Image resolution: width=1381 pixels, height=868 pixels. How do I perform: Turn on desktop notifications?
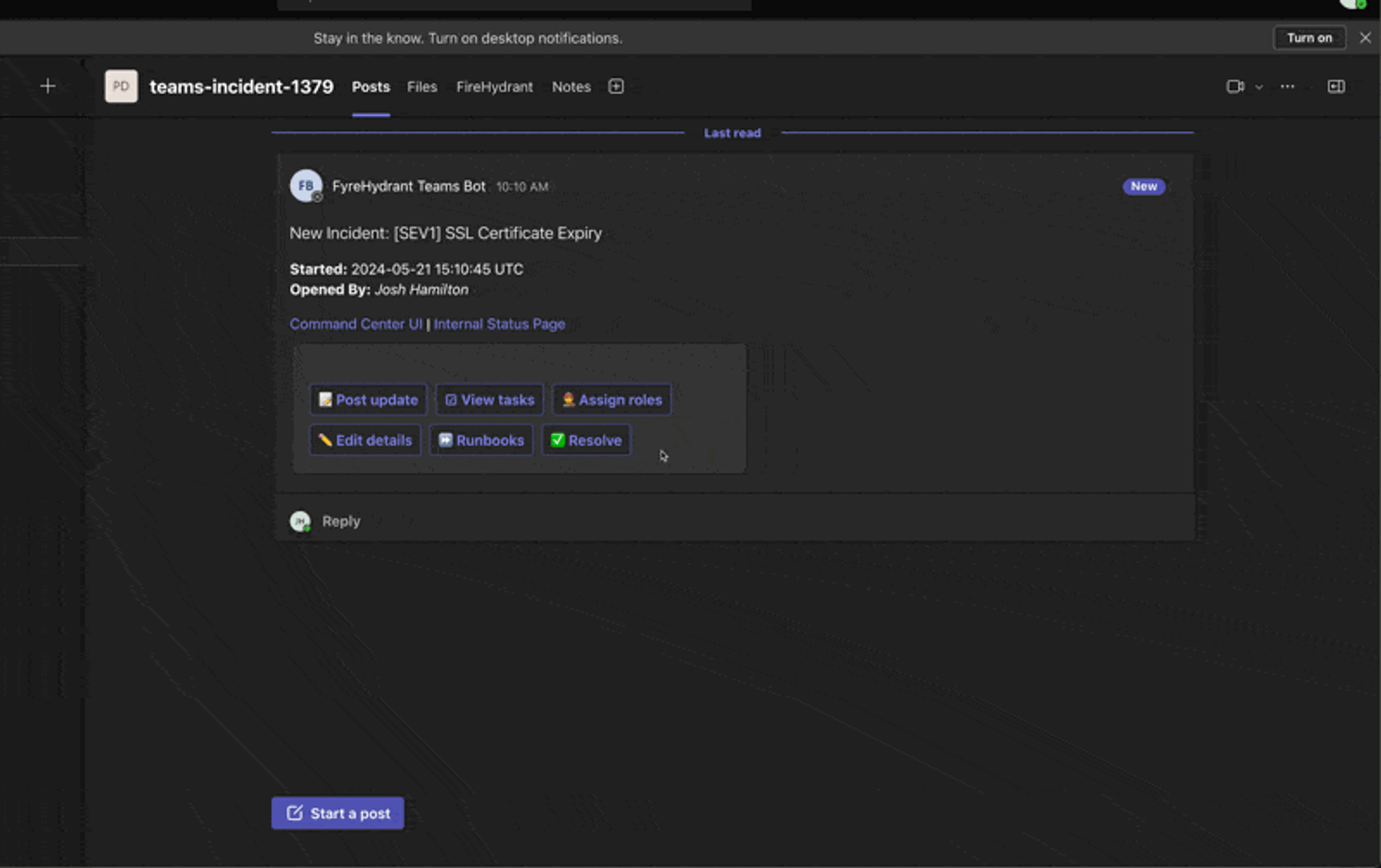pyautogui.click(x=1309, y=38)
